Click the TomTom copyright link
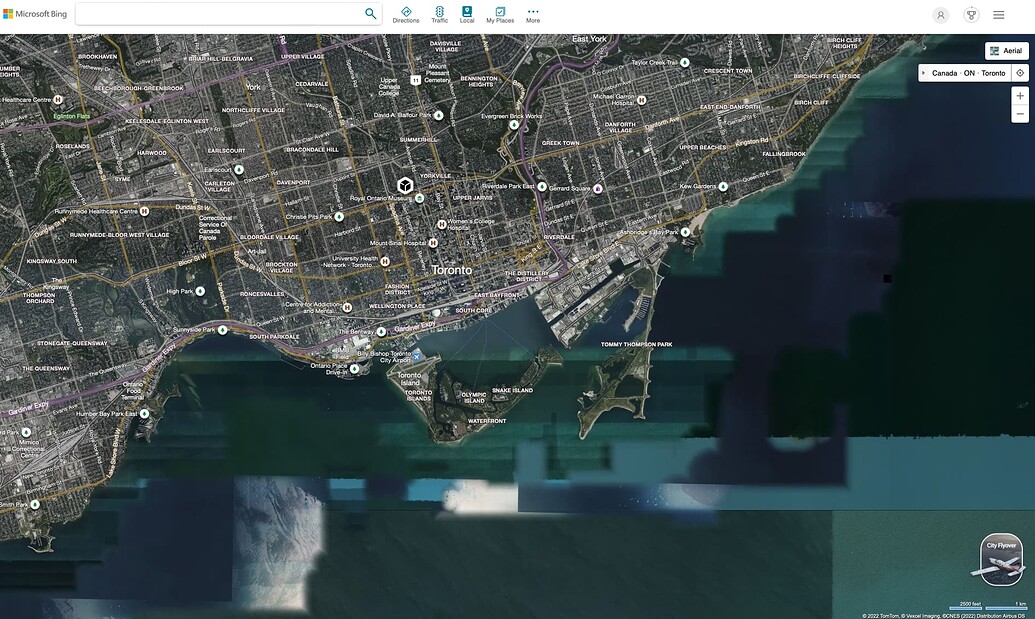 [889, 614]
